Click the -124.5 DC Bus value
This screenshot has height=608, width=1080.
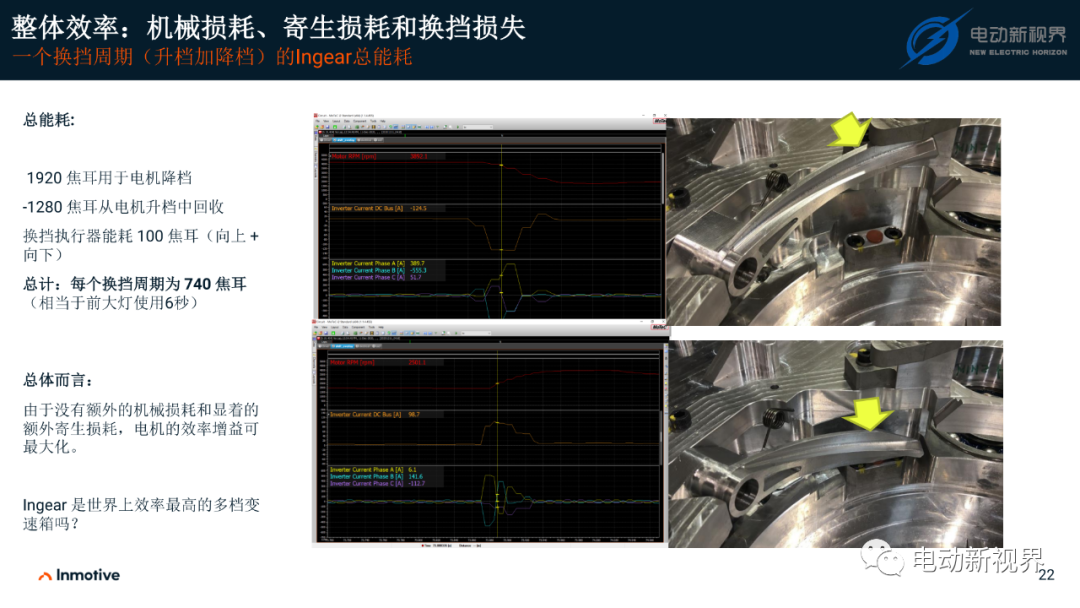click(x=418, y=208)
